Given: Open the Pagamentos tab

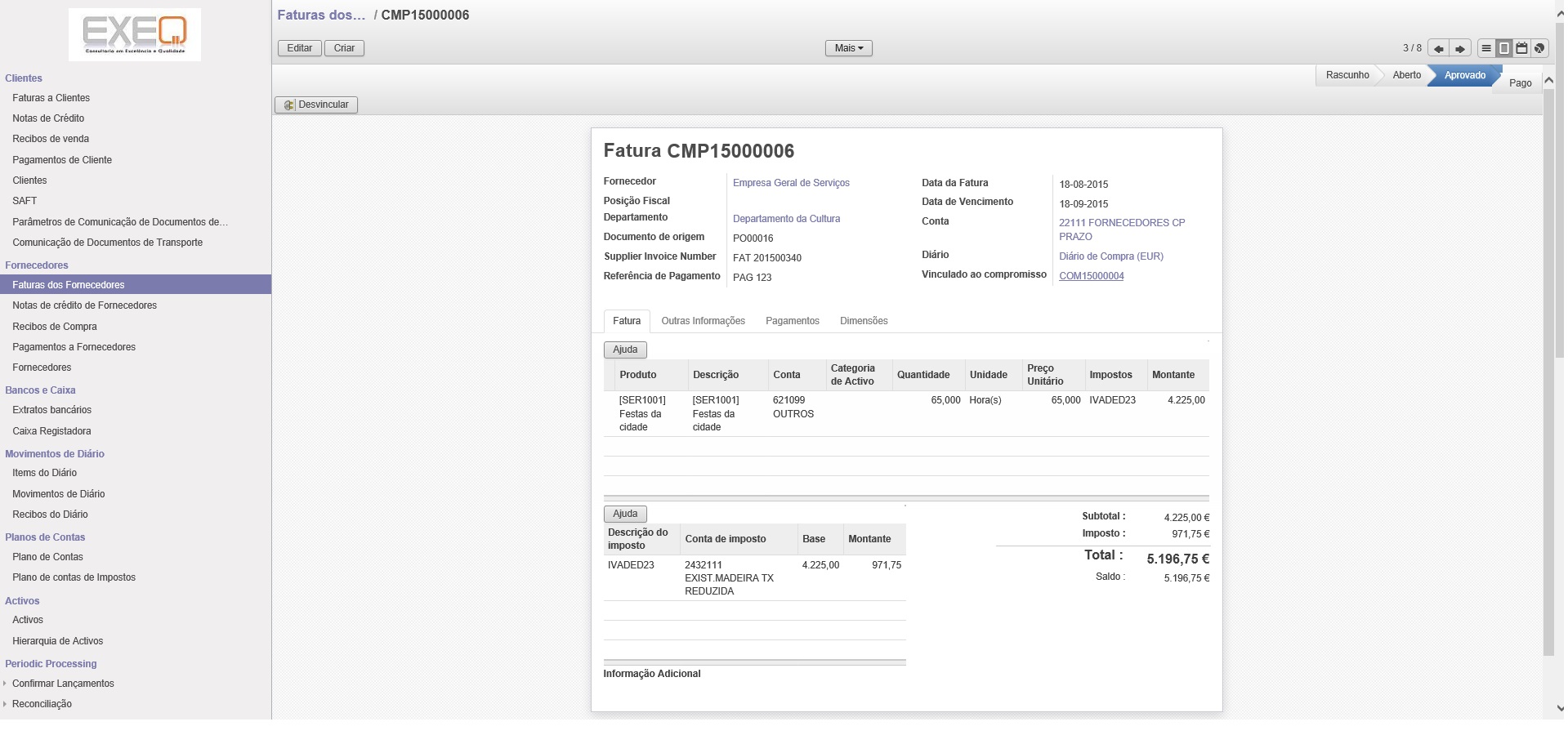Looking at the screenshot, I should 793,321.
